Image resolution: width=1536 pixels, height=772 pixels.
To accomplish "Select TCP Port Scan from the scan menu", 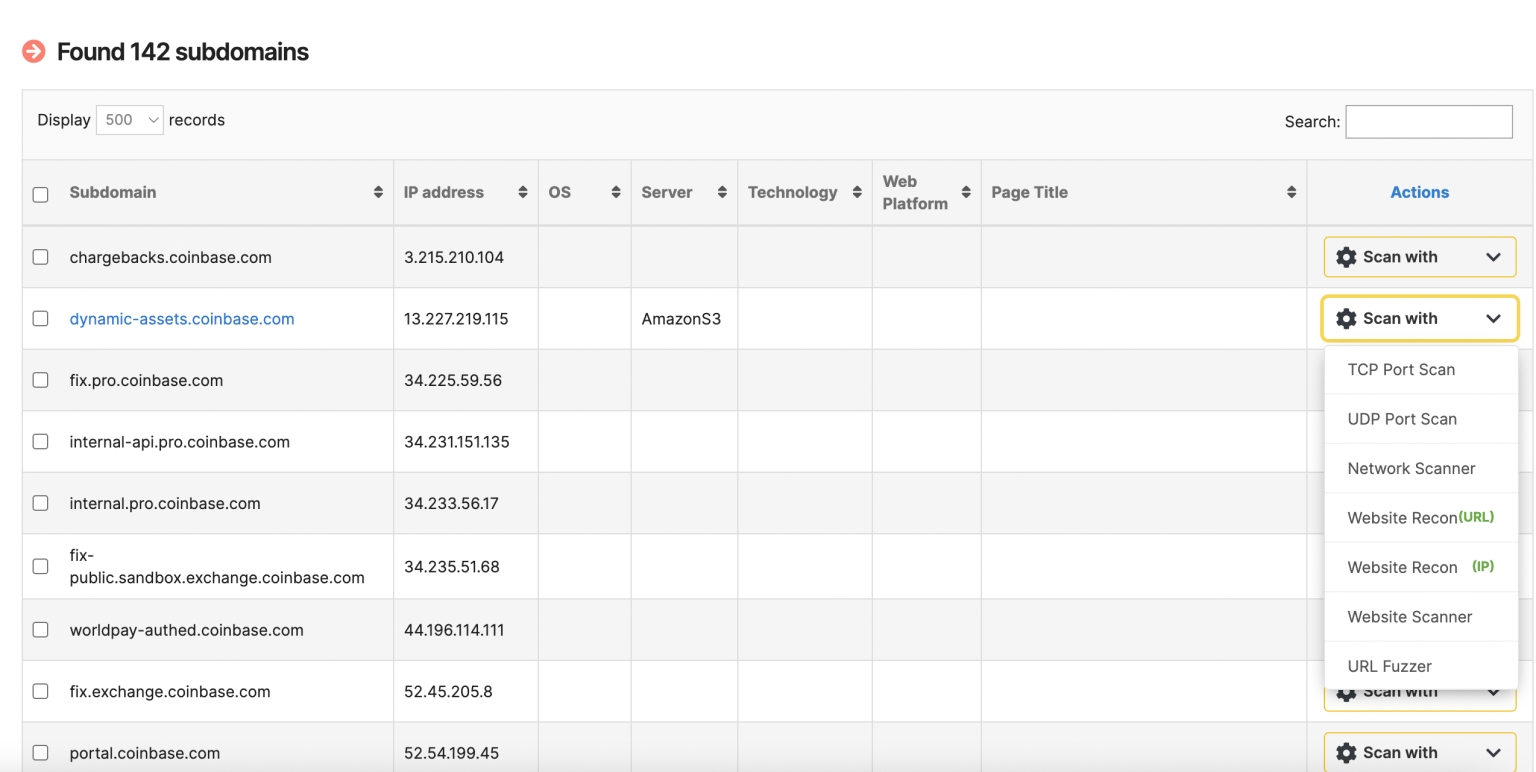I will pos(1402,369).
